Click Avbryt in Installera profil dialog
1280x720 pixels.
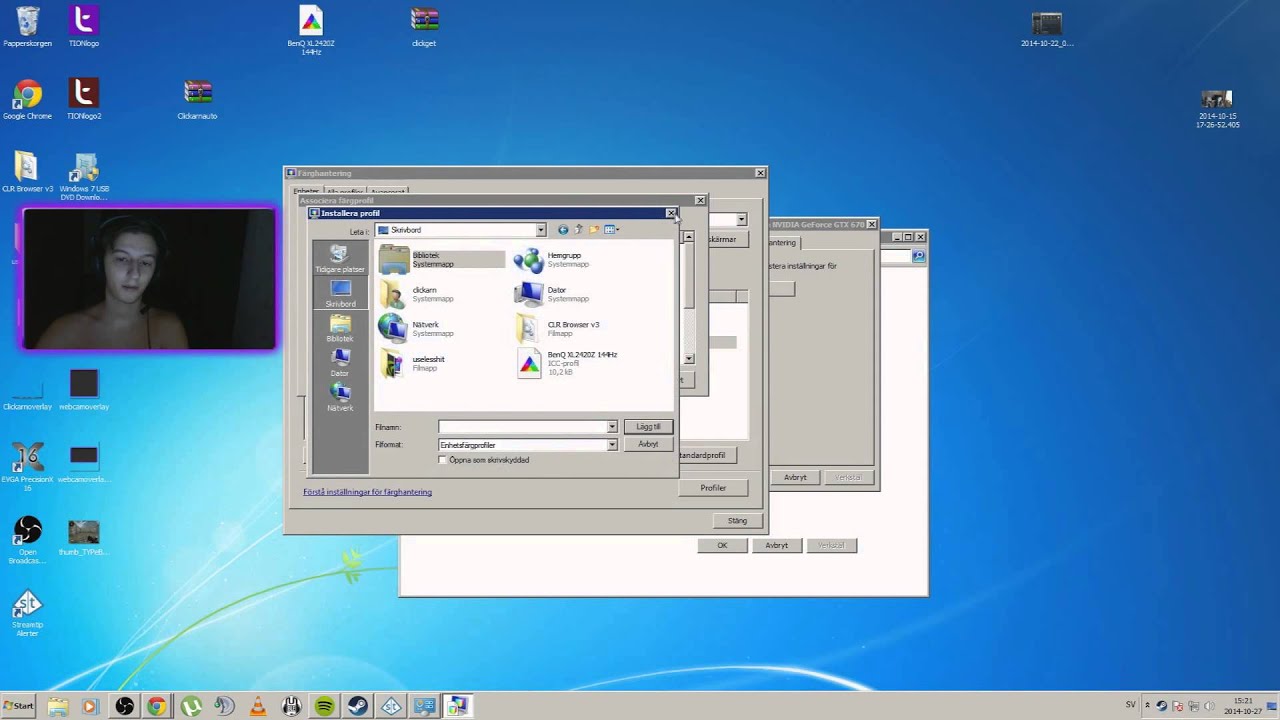(648, 444)
